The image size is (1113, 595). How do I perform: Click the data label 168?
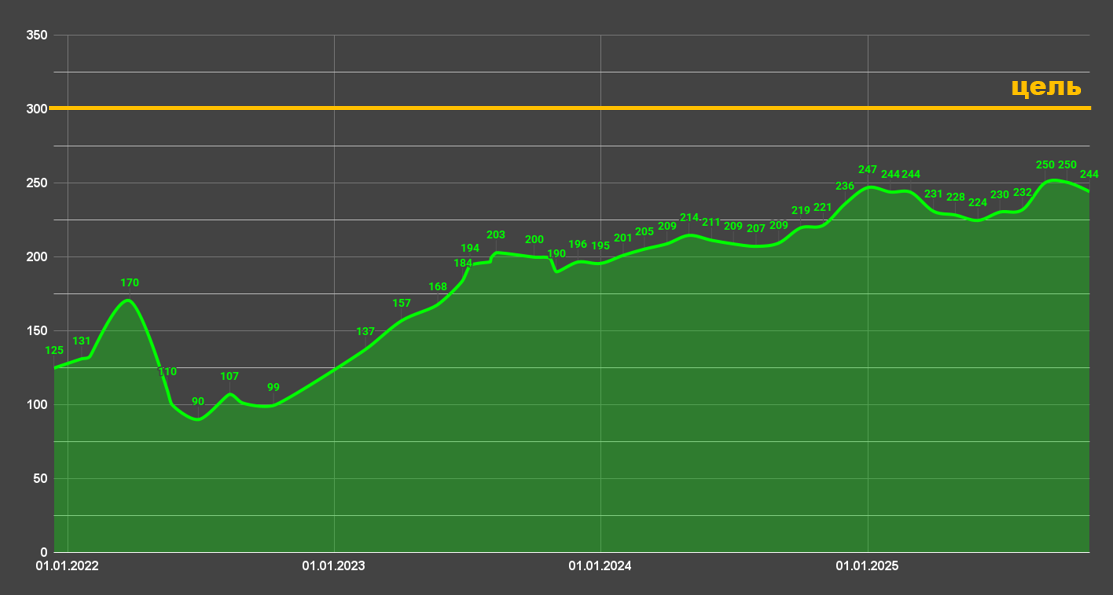click(x=438, y=287)
